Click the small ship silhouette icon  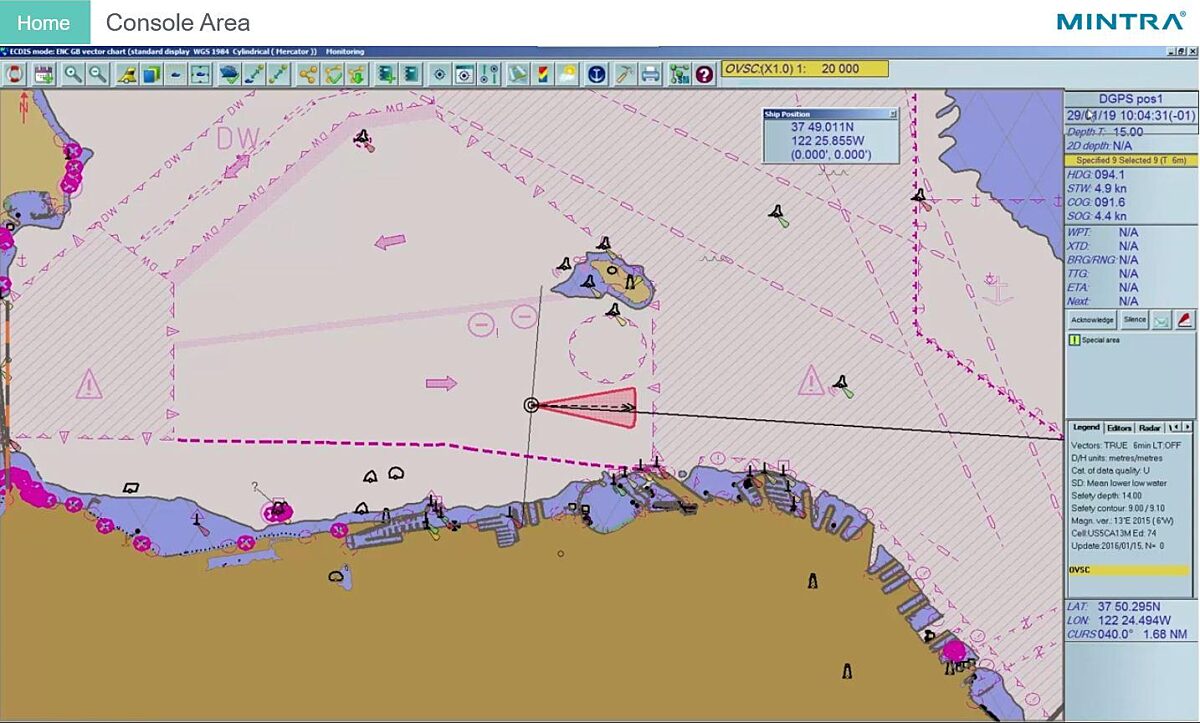pyautogui.click(x=175, y=74)
